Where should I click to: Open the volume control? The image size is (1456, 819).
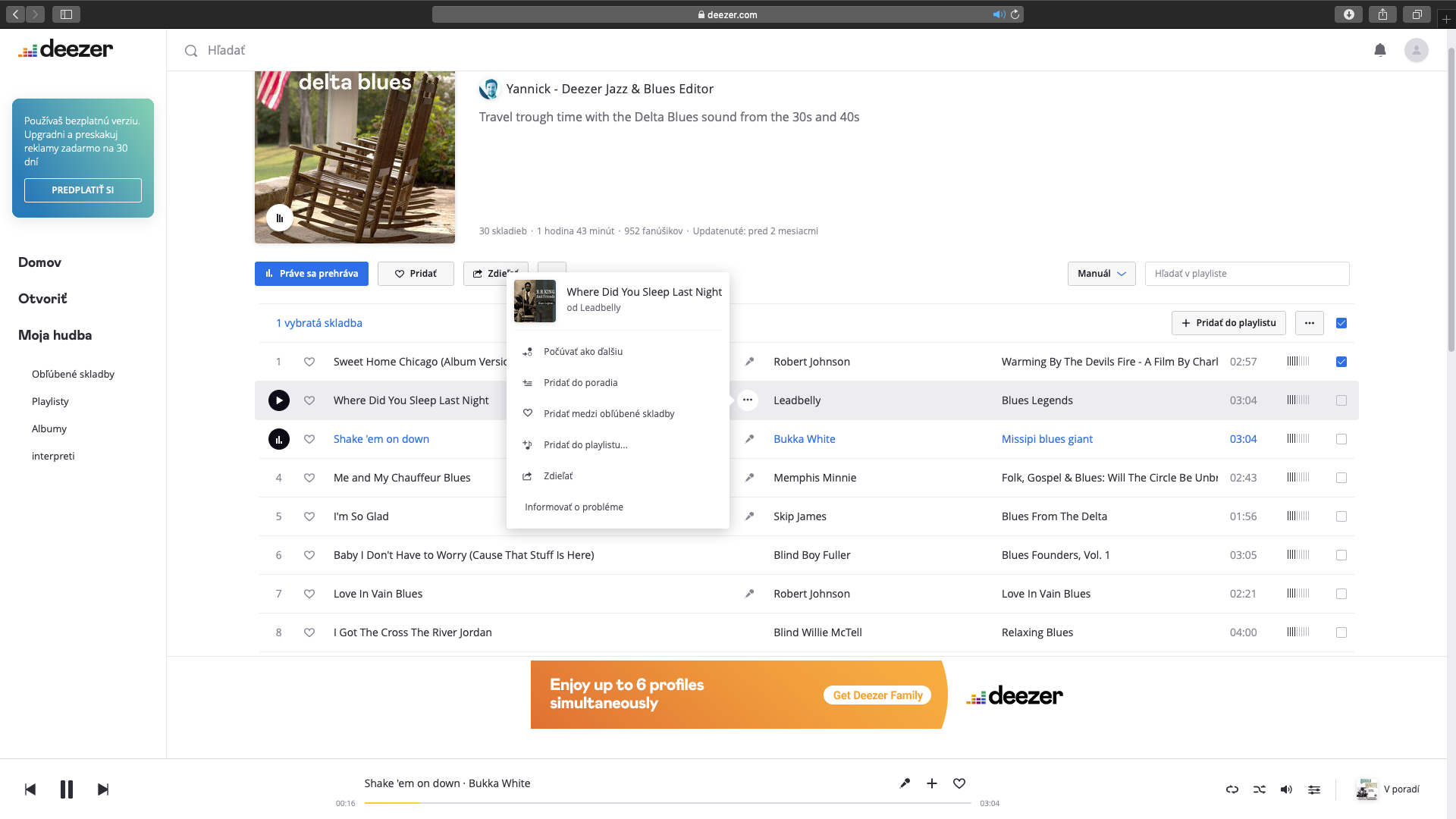pos(1287,789)
